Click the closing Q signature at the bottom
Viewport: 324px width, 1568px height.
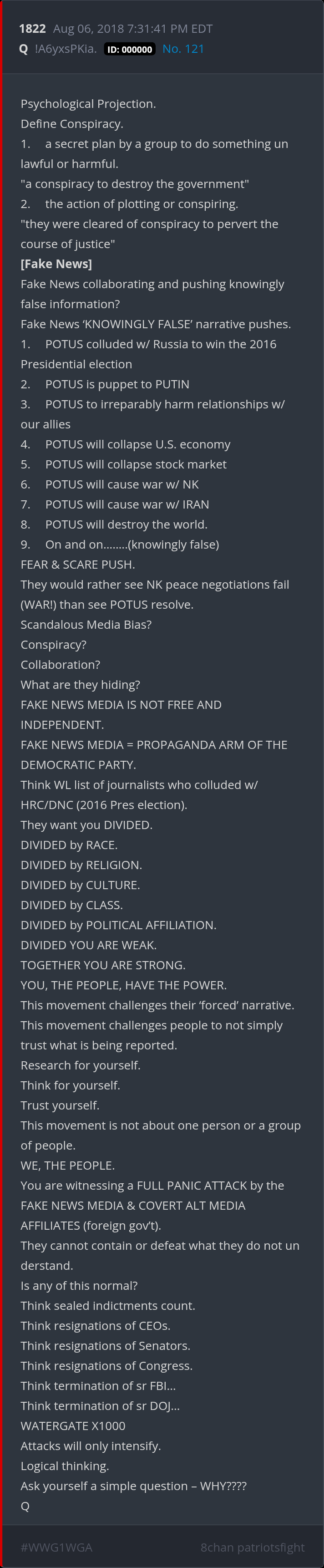pos(25,1505)
